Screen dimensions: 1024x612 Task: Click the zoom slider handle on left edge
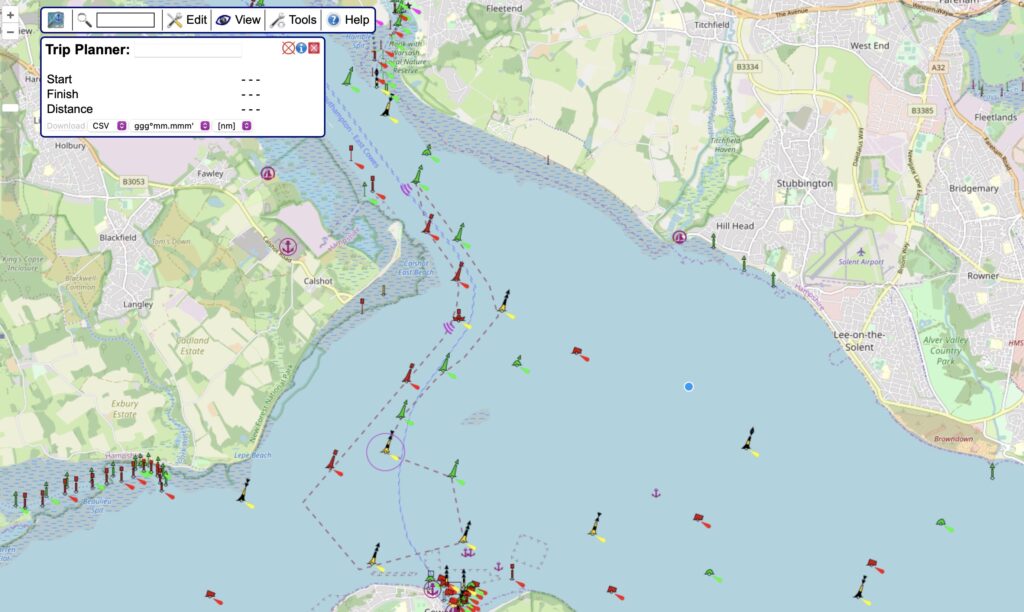point(10,107)
